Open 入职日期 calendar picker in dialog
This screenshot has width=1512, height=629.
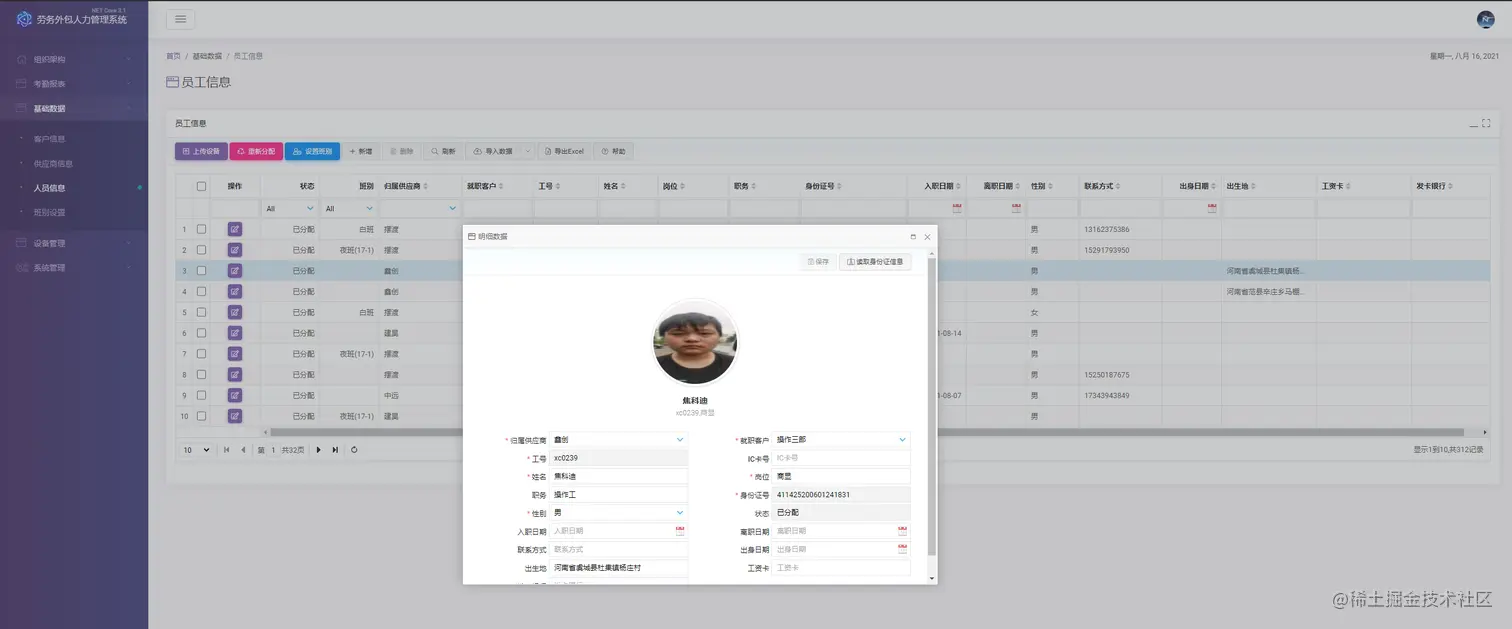coord(680,531)
